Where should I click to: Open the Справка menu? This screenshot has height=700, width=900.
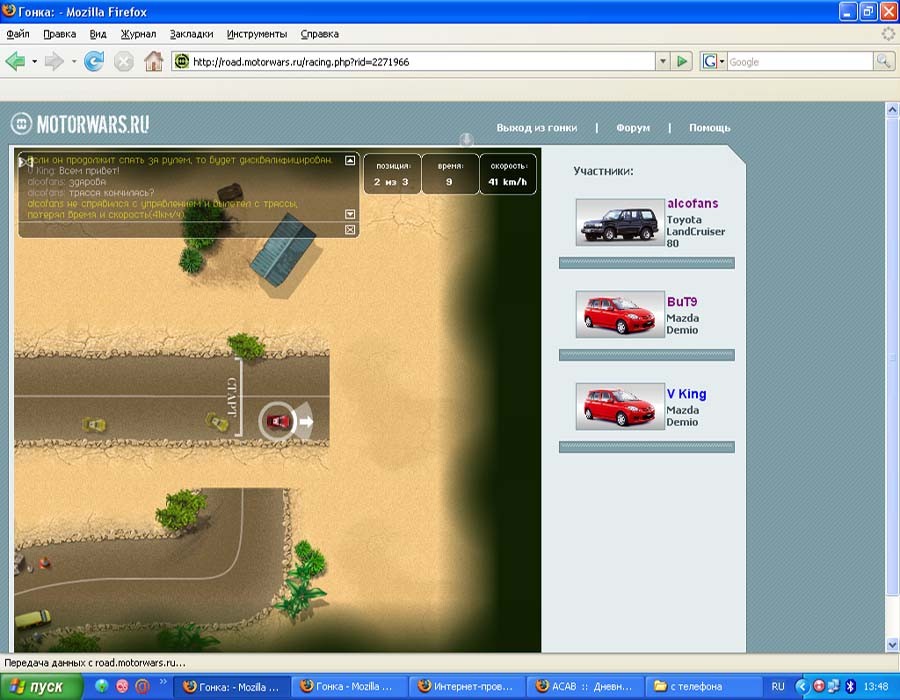[x=320, y=34]
